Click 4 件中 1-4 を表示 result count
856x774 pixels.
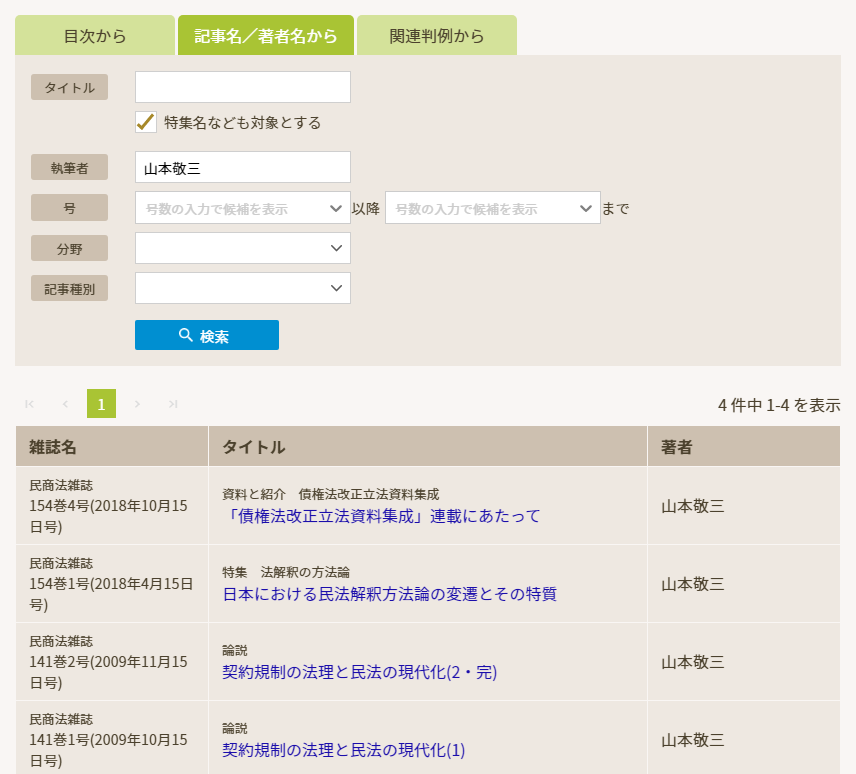click(779, 405)
